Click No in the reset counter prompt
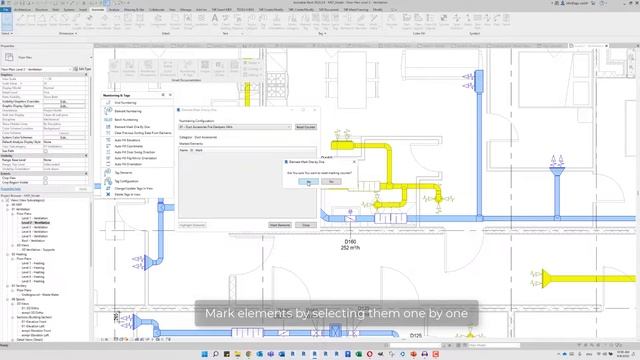 pos(331,181)
